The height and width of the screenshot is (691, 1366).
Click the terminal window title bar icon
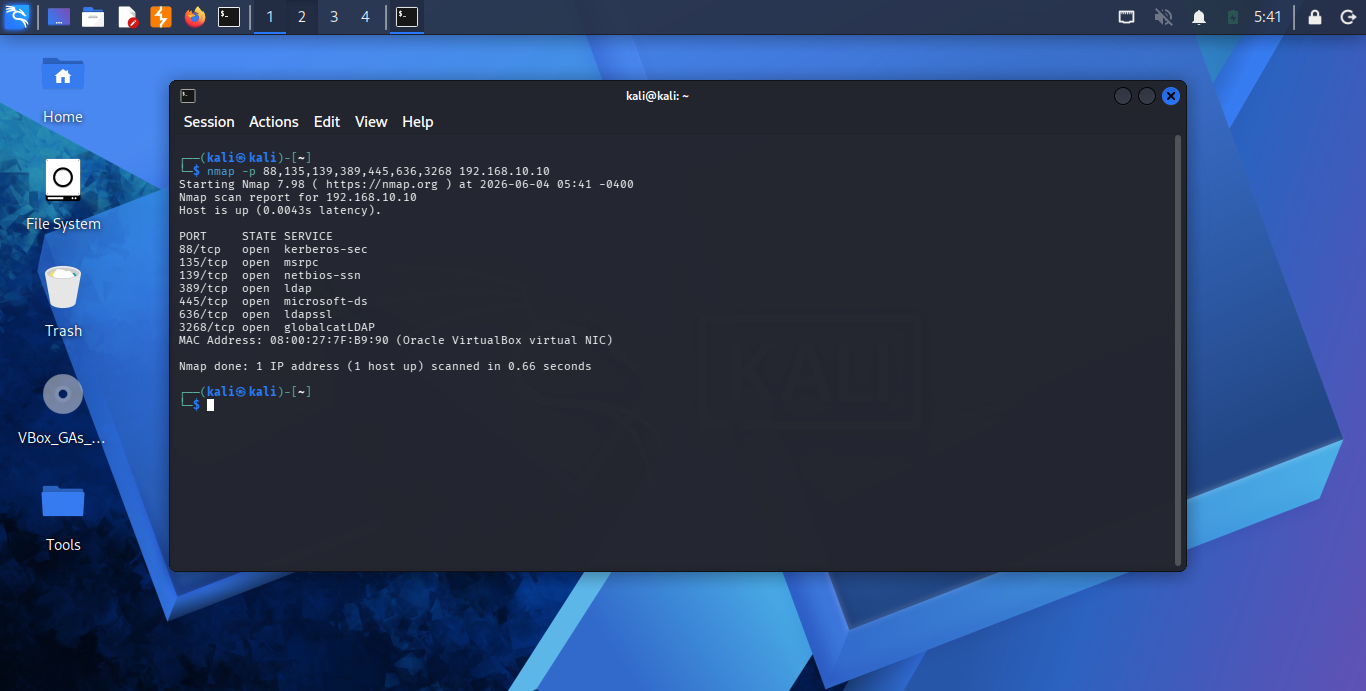click(188, 96)
